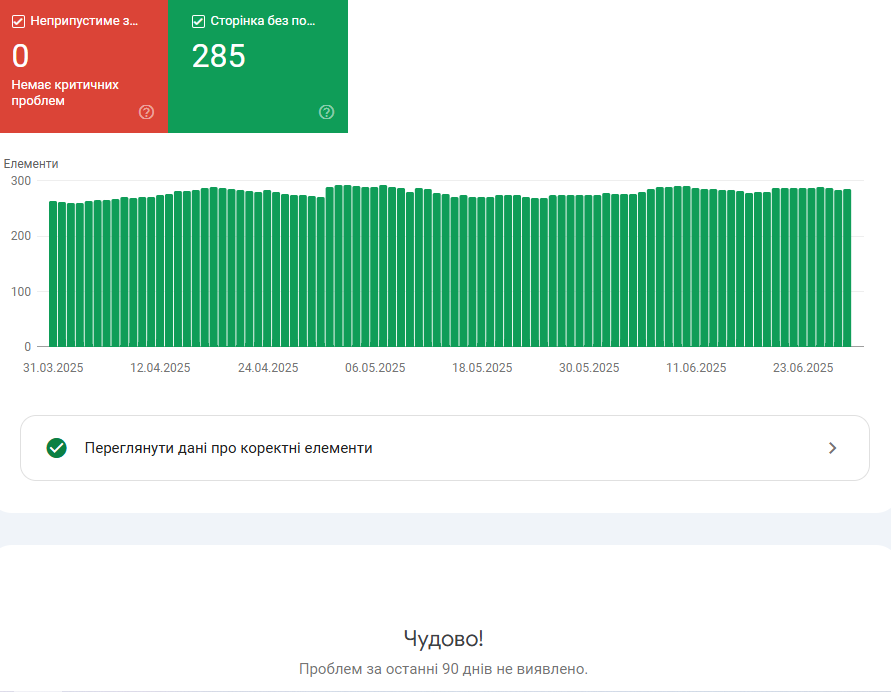Select the green card value 285
891x692 pixels.
coord(219,56)
